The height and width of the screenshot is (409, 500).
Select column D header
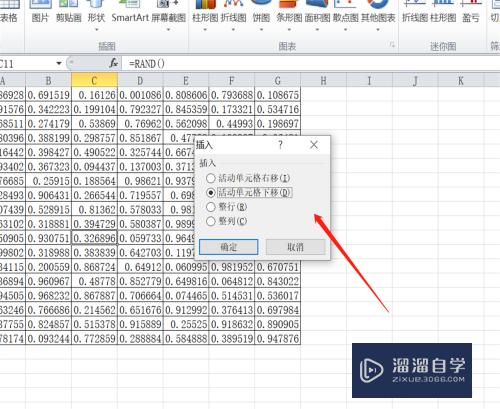pos(140,81)
